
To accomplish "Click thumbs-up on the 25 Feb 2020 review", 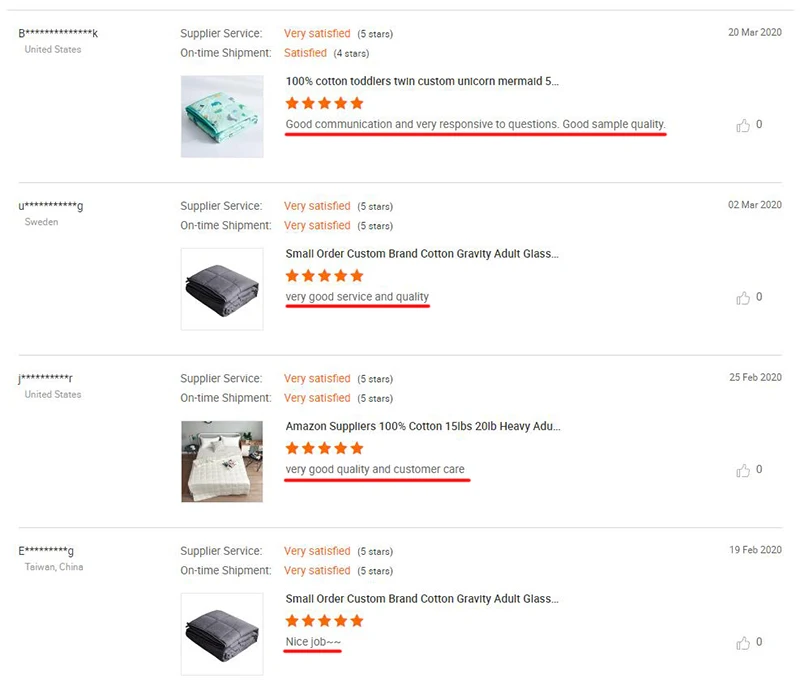I will click(x=743, y=470).
